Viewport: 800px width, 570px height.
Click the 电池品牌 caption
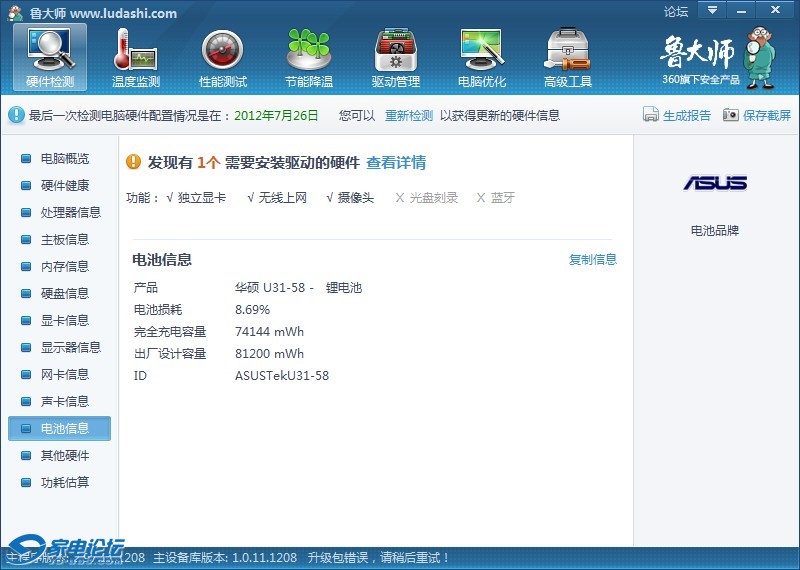click(715, 231)
